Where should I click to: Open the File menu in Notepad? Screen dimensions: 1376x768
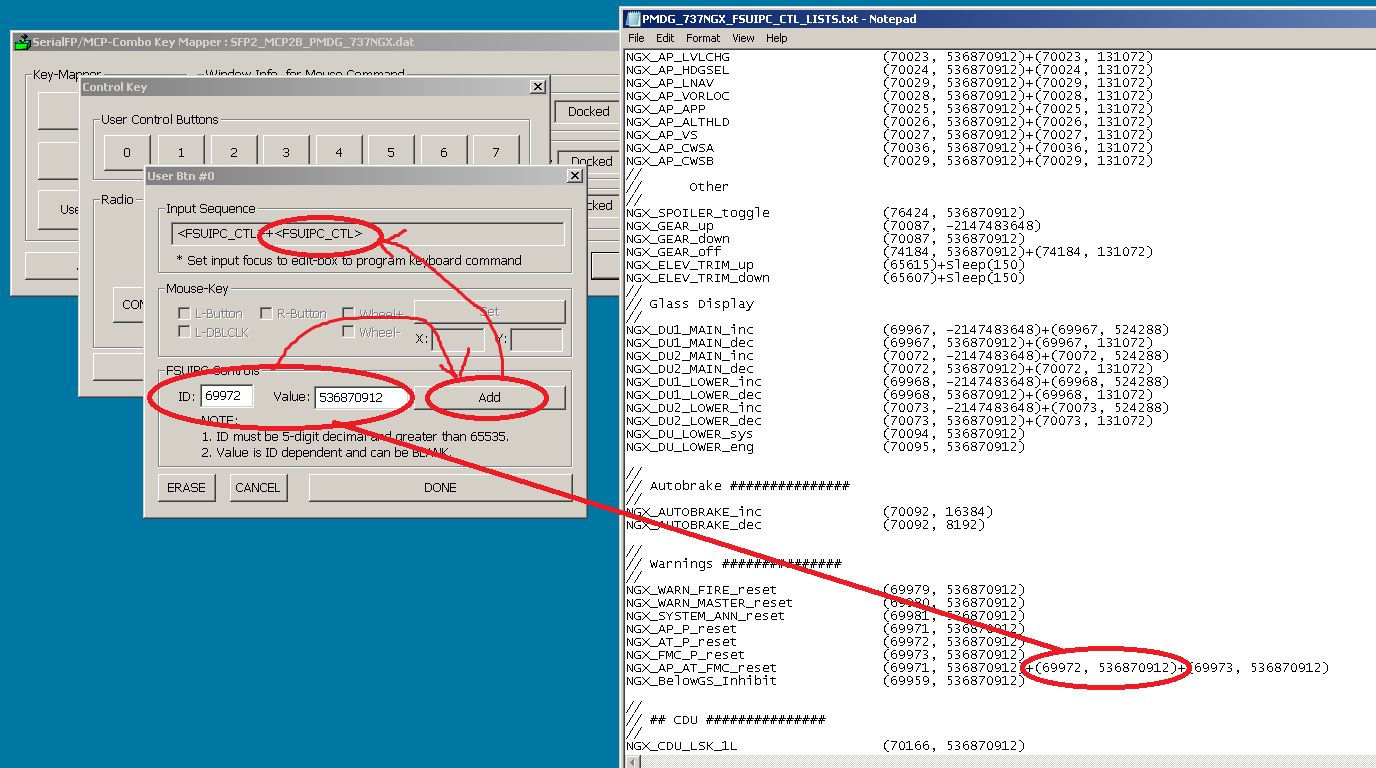point(636,38)
